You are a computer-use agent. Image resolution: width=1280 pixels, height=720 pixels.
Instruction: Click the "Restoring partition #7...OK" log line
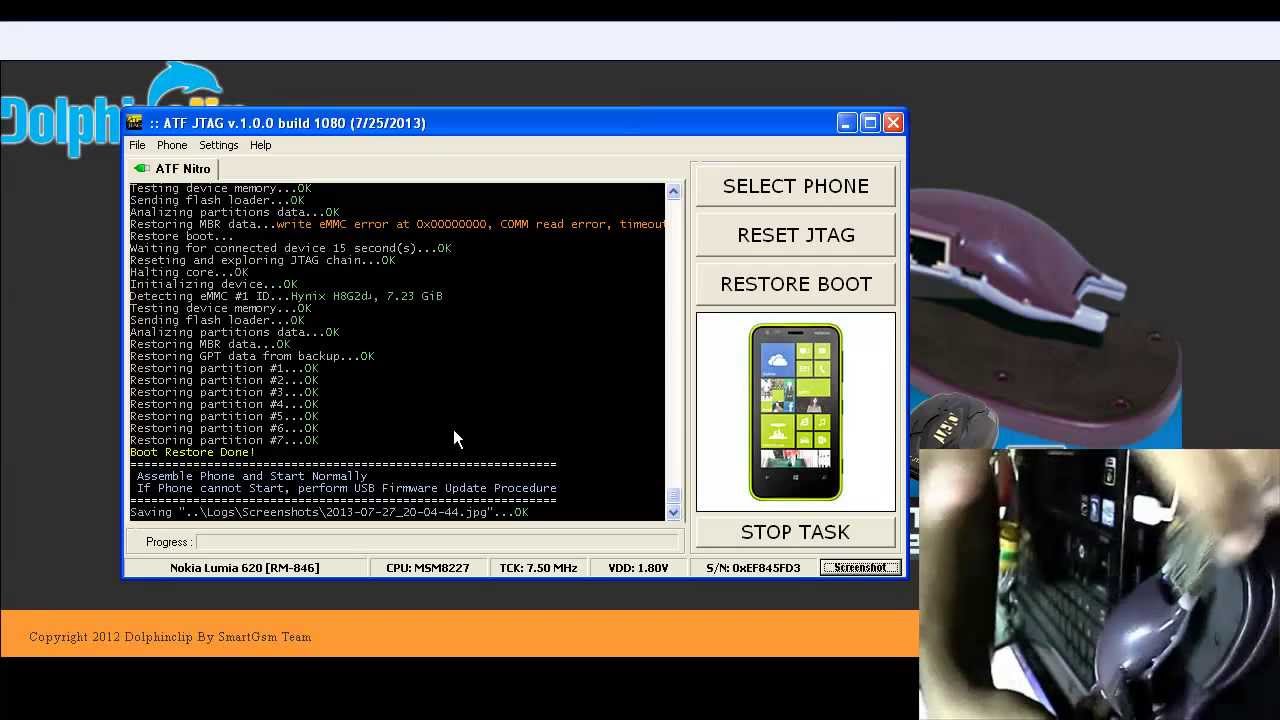tap(224, 440)
